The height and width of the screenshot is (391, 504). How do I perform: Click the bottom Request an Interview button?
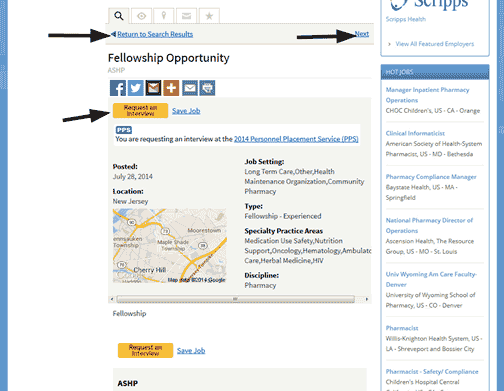(x=145, y=350)
